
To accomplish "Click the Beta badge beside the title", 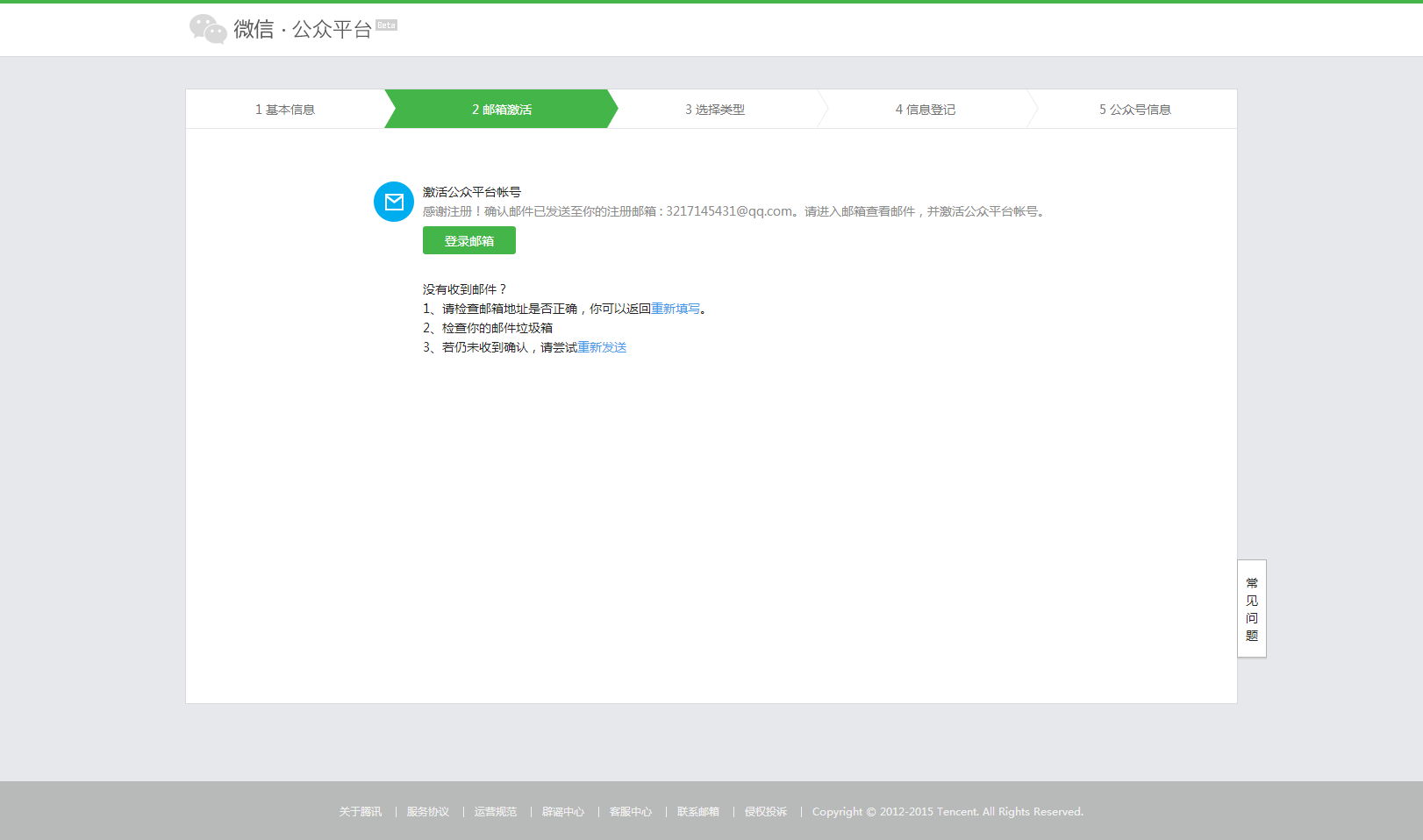I will coord(386,25).
